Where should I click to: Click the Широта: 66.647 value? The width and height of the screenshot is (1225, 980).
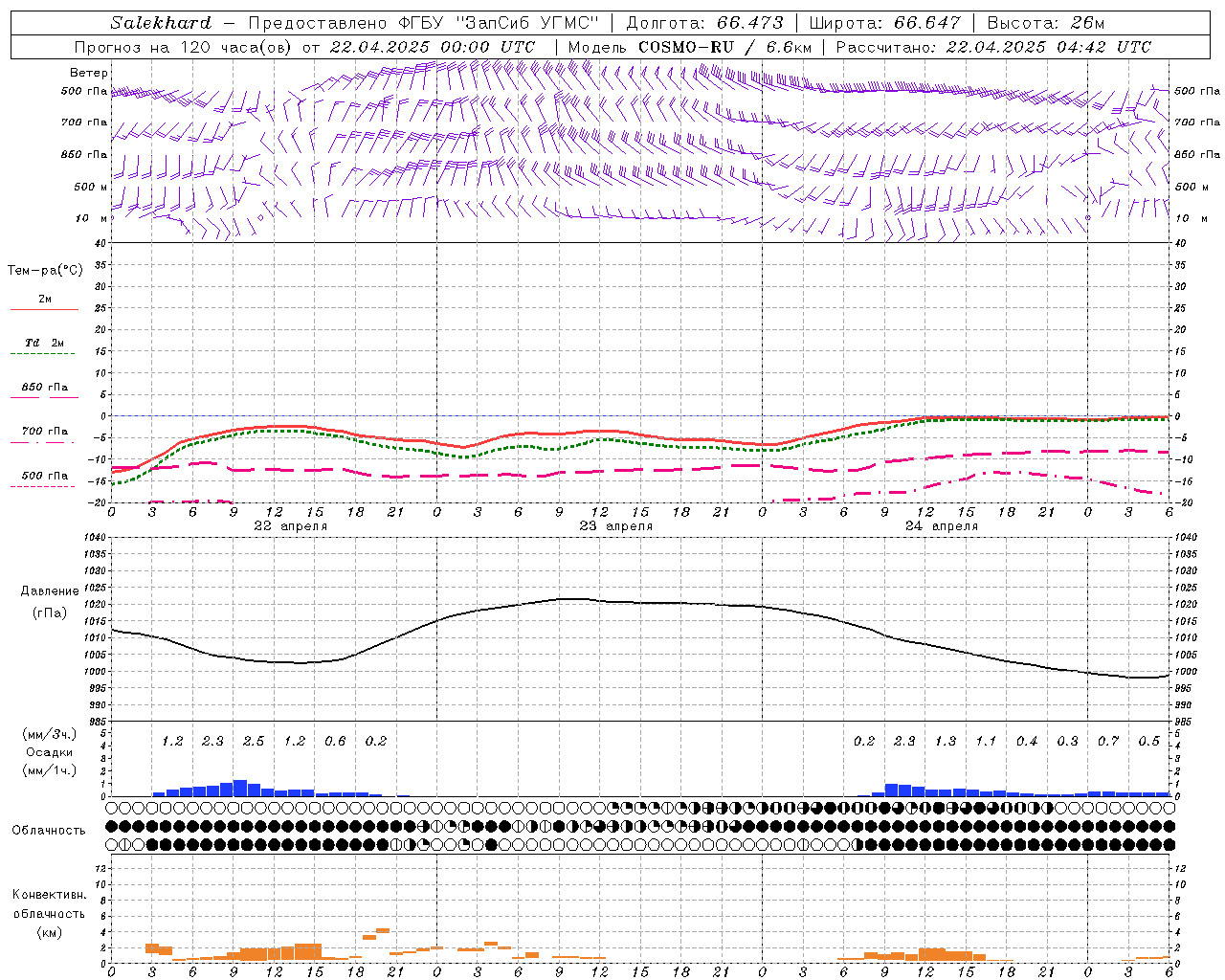pyautogui.click(x=884, y=23)
